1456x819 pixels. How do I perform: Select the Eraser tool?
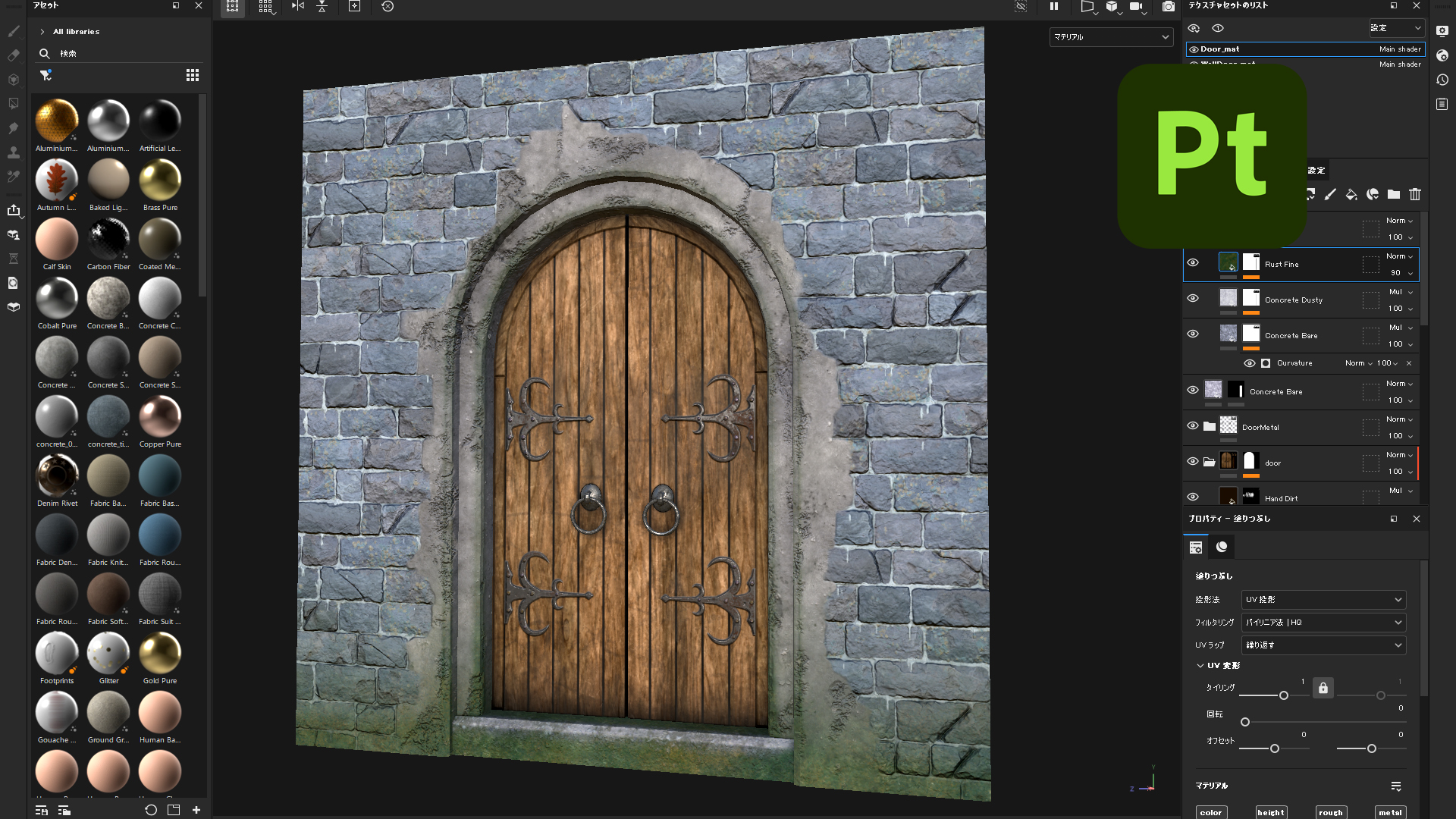(x=14, y=55)
